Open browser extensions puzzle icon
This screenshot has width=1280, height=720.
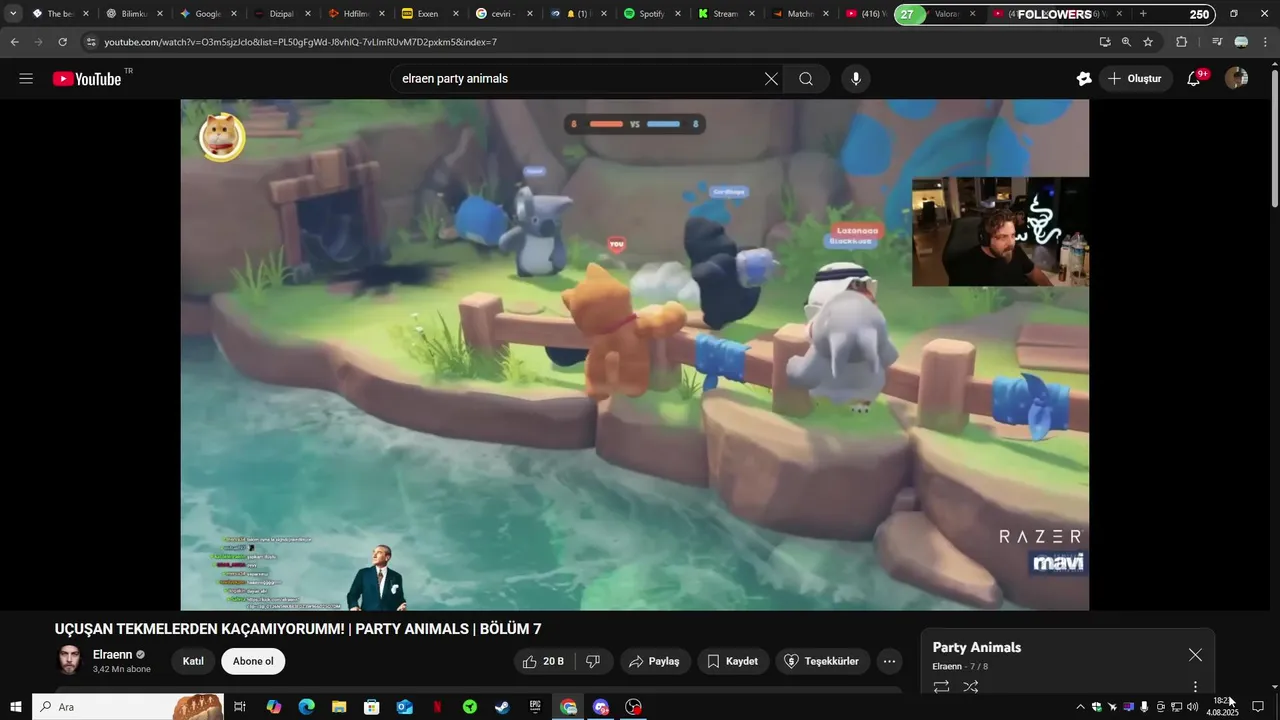[x=1181, y=42]
